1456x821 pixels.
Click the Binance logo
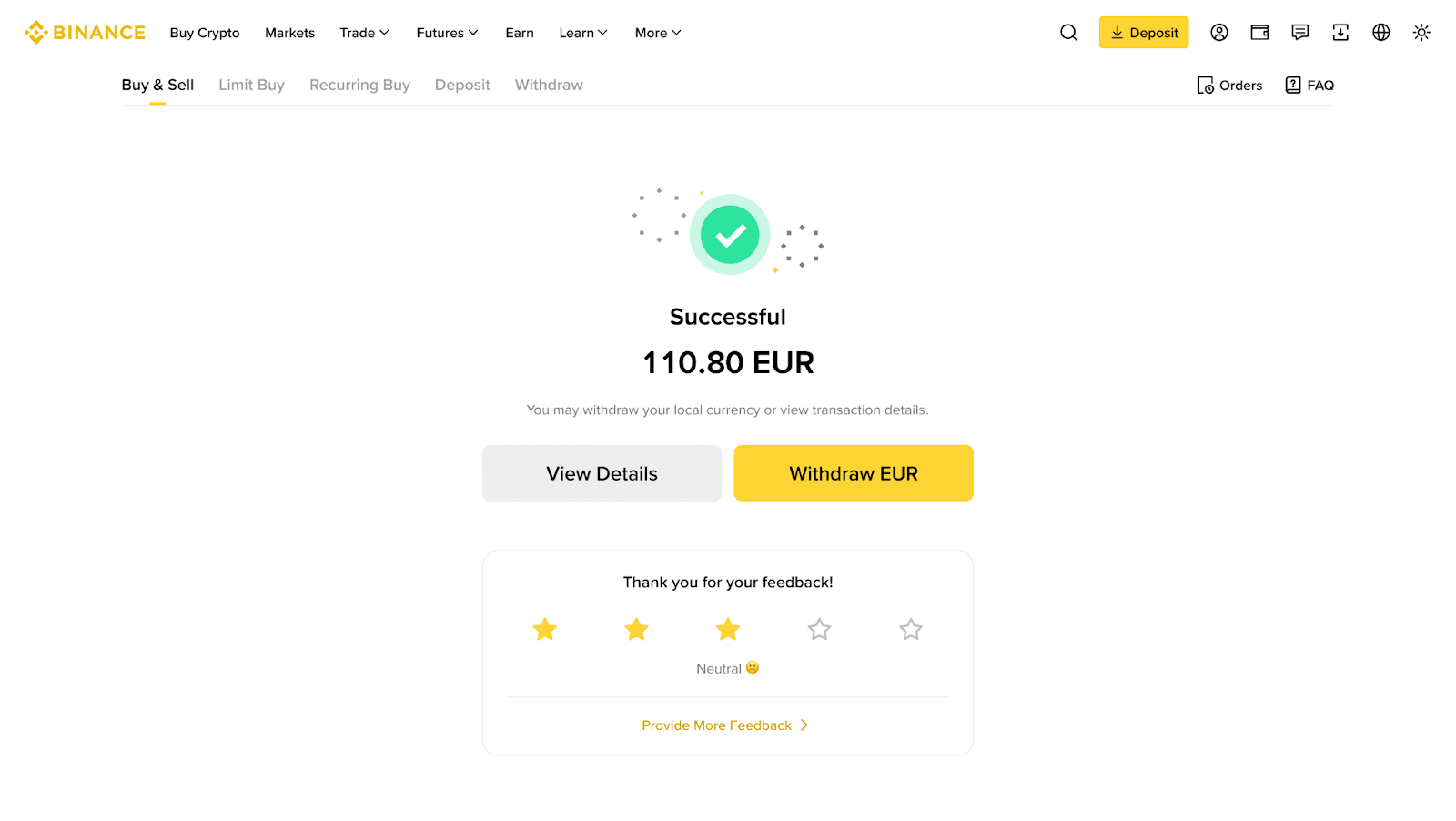[85, 33]
